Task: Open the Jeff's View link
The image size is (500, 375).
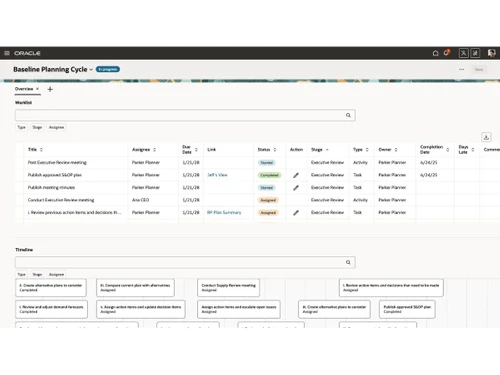Action: 217,175
